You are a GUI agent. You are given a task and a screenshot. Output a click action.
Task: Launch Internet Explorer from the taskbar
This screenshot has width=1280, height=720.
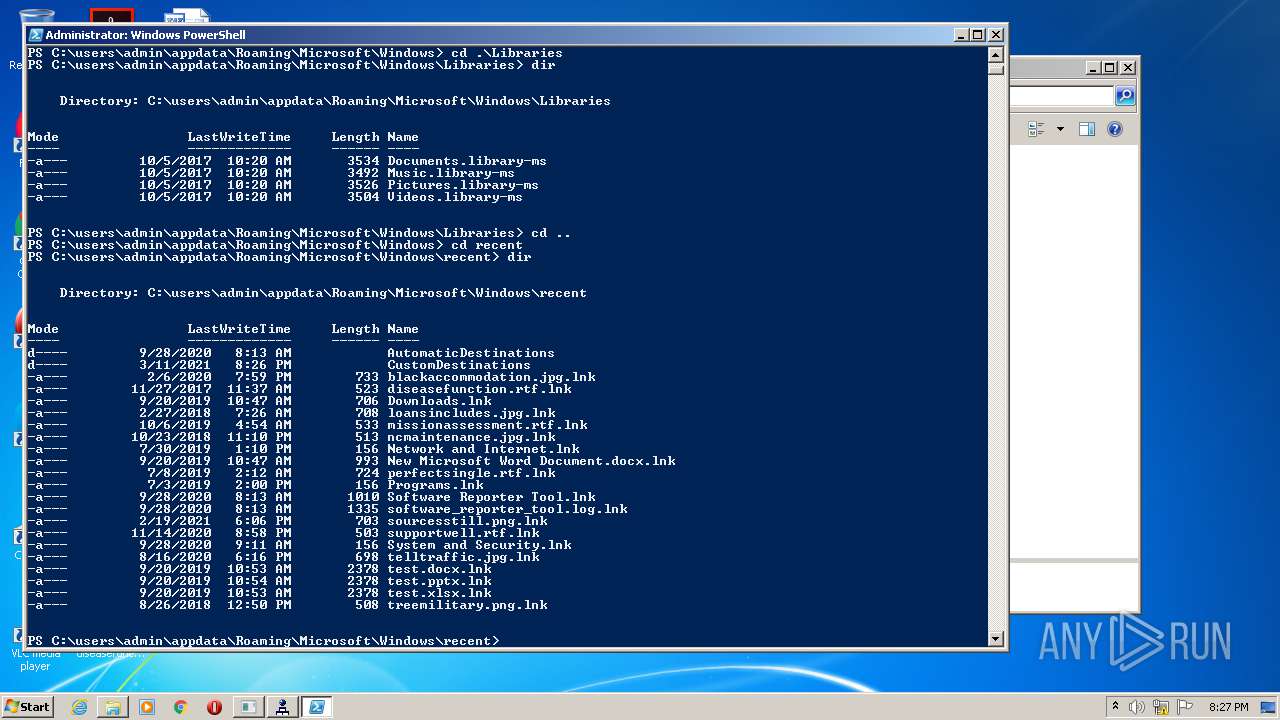click(x=79, y=707)
